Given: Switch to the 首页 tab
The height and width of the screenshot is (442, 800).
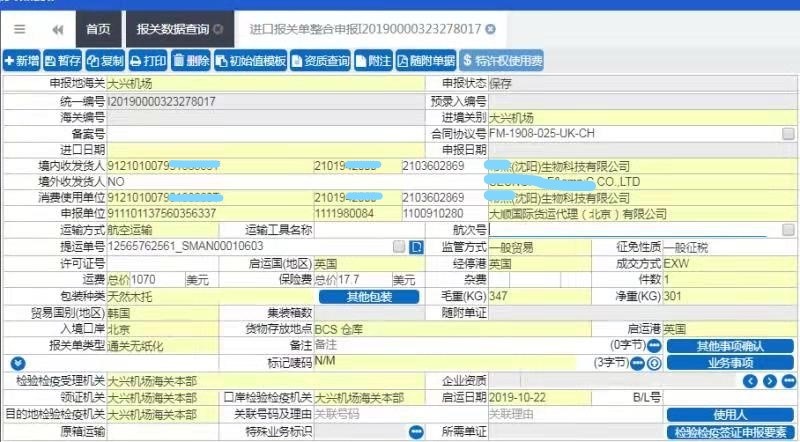Looking at the screenshot, I should [97, 29].
